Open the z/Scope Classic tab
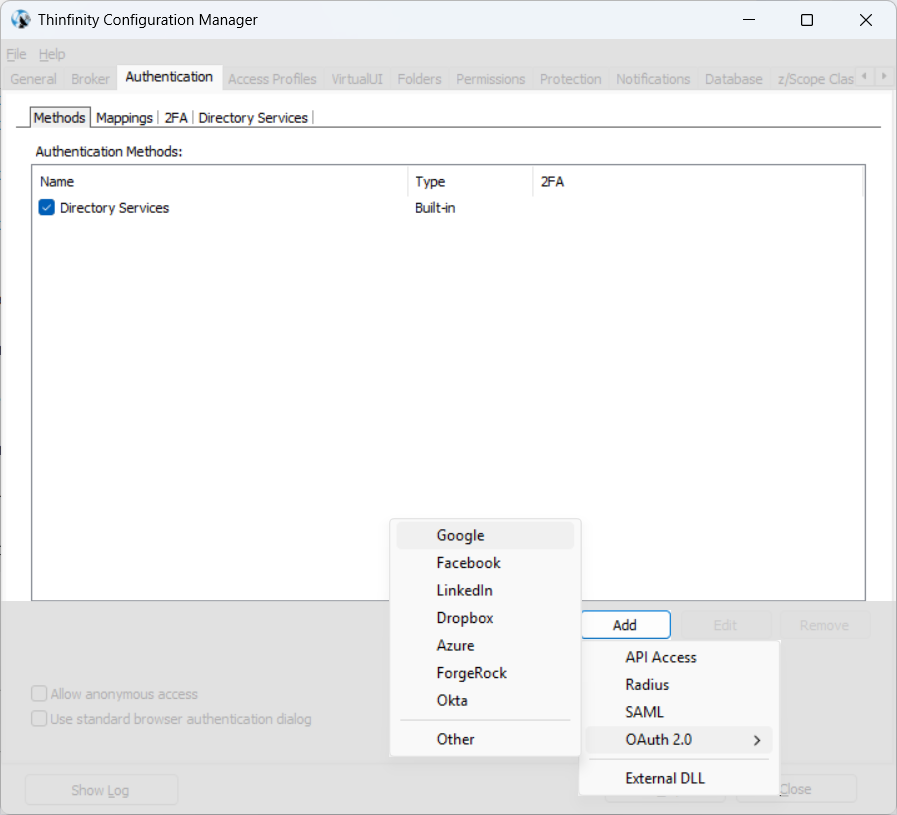Image resolution: width=897 pixels, height=815 pixels. 815,79
